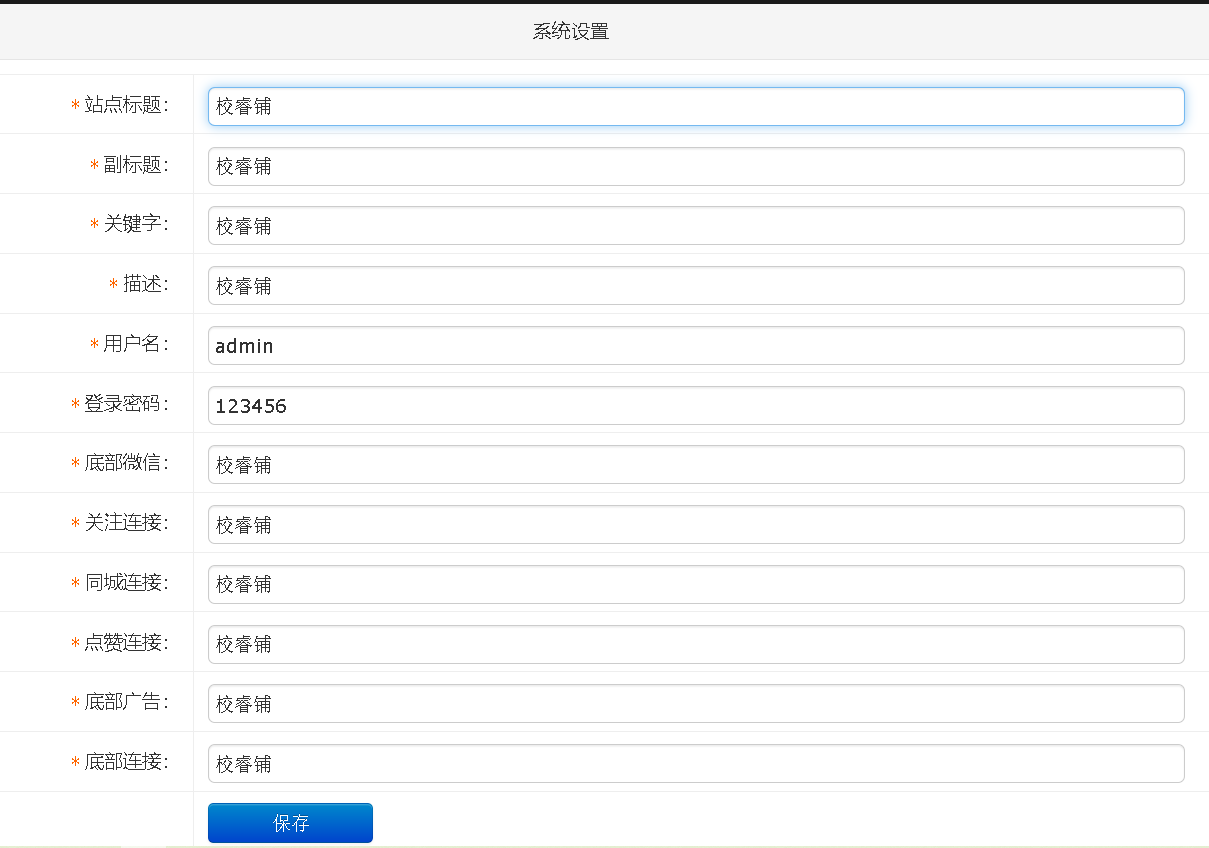Click the 关注连接 text field
The width and height of the screenshot is (1209, 848).
coord(695,524)
